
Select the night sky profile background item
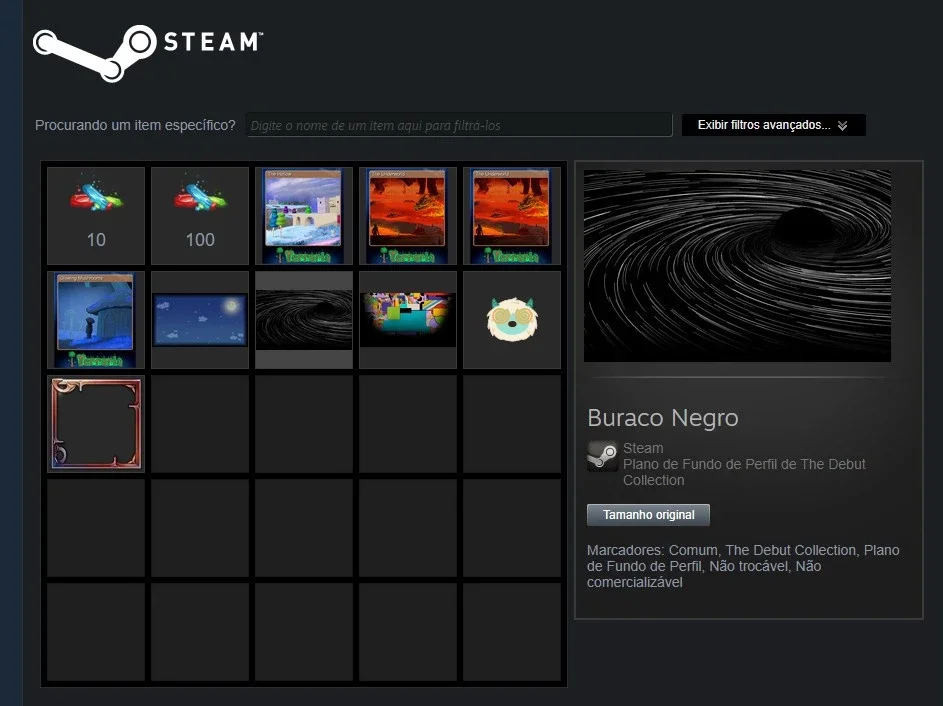coord(200,320)
